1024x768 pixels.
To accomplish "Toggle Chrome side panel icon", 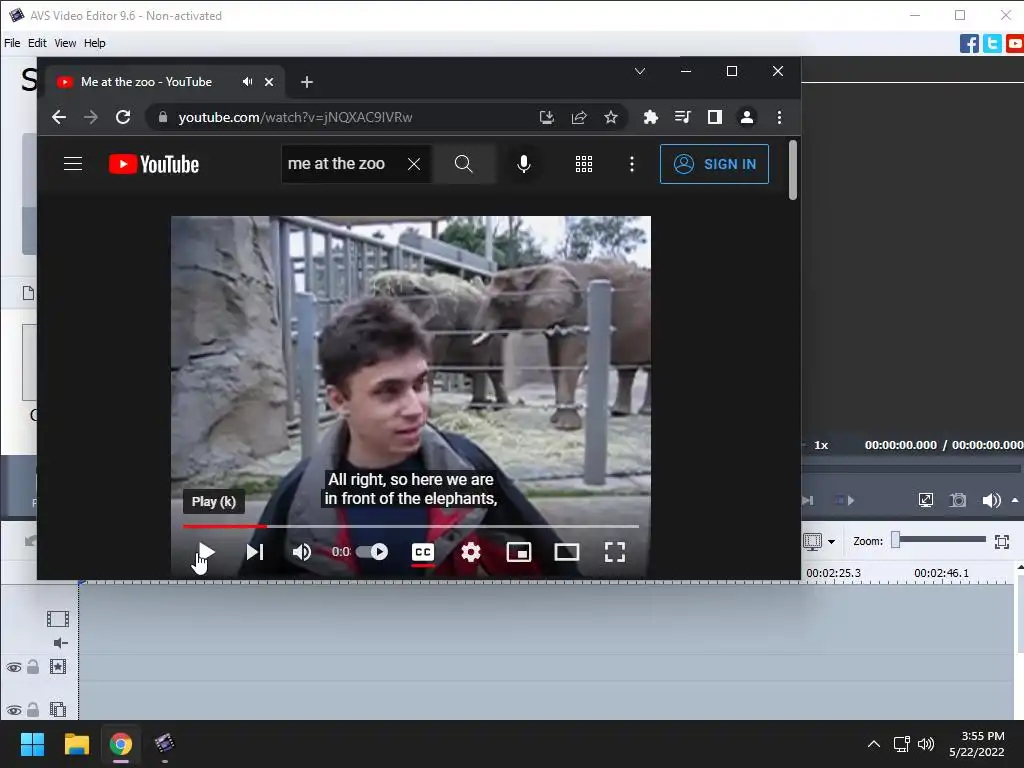I will 714,118.
